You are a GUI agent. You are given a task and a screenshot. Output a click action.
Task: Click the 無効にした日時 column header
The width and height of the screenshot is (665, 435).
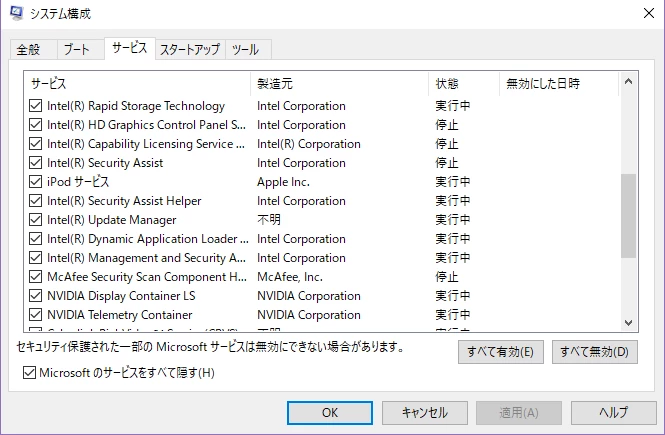[x=559, y=84]
